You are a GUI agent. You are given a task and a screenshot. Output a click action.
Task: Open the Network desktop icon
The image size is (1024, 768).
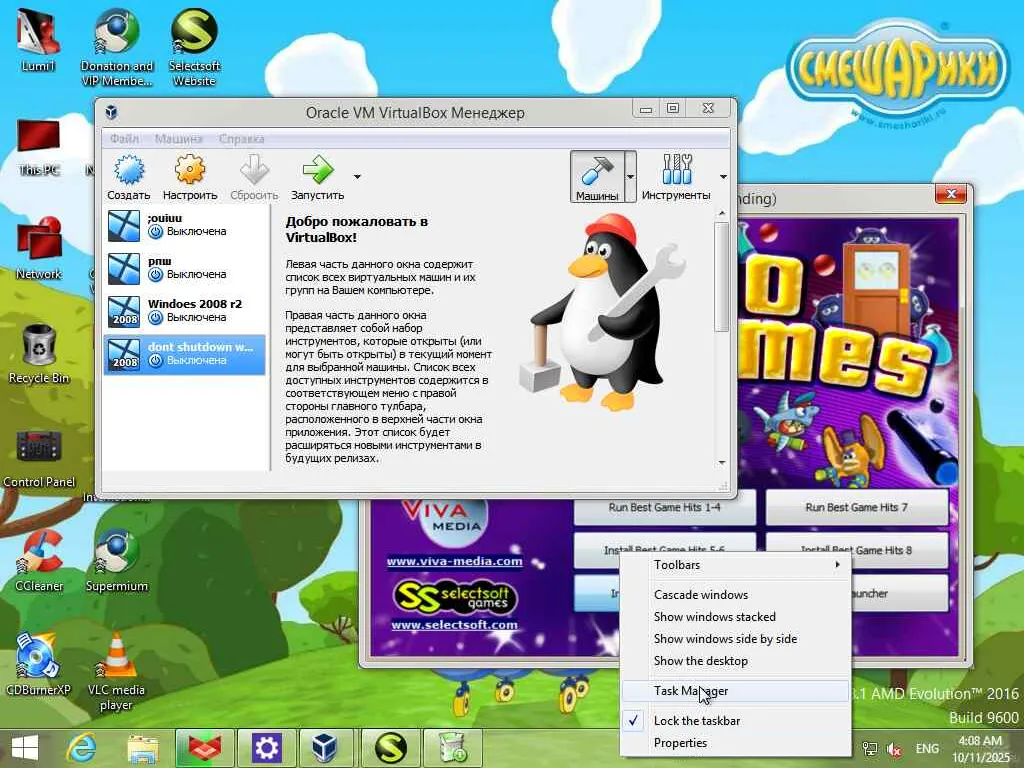point(39,249)
